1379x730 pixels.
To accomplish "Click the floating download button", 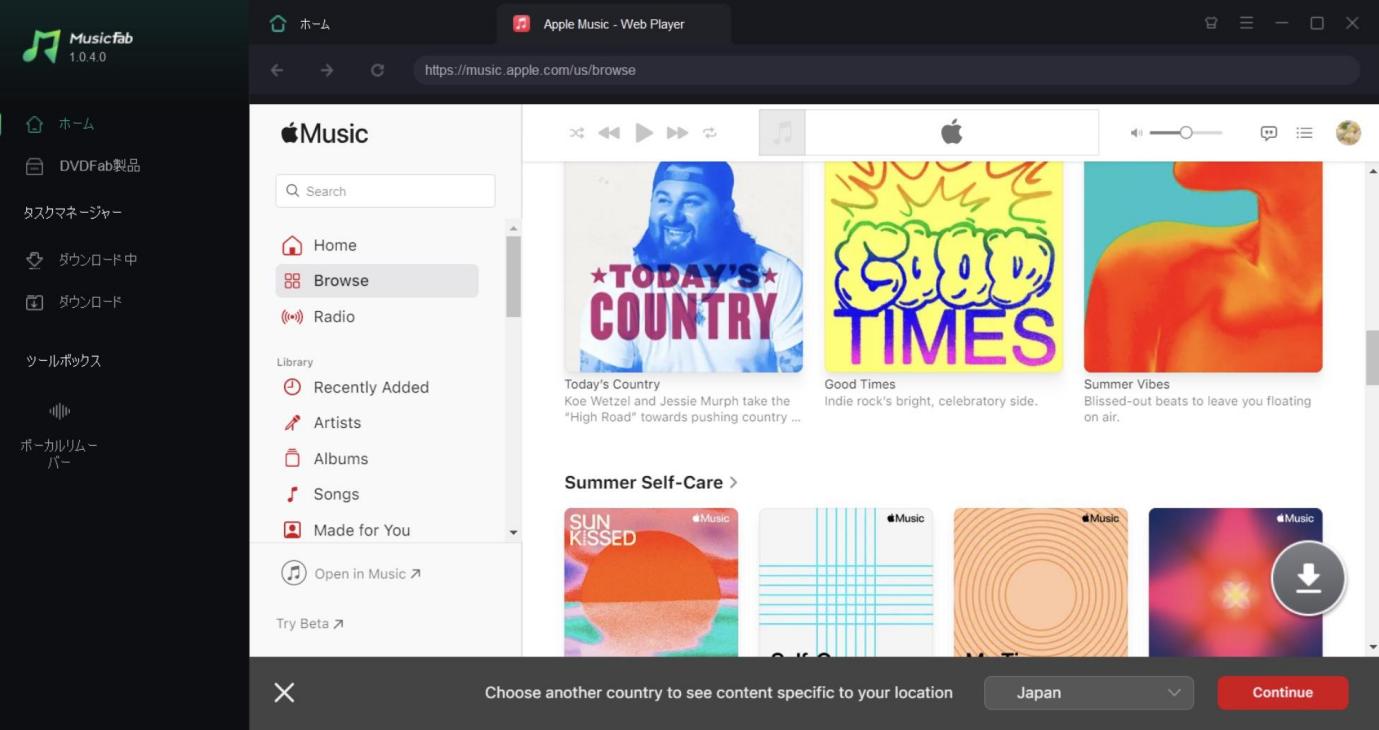I will click(1308, 578).
